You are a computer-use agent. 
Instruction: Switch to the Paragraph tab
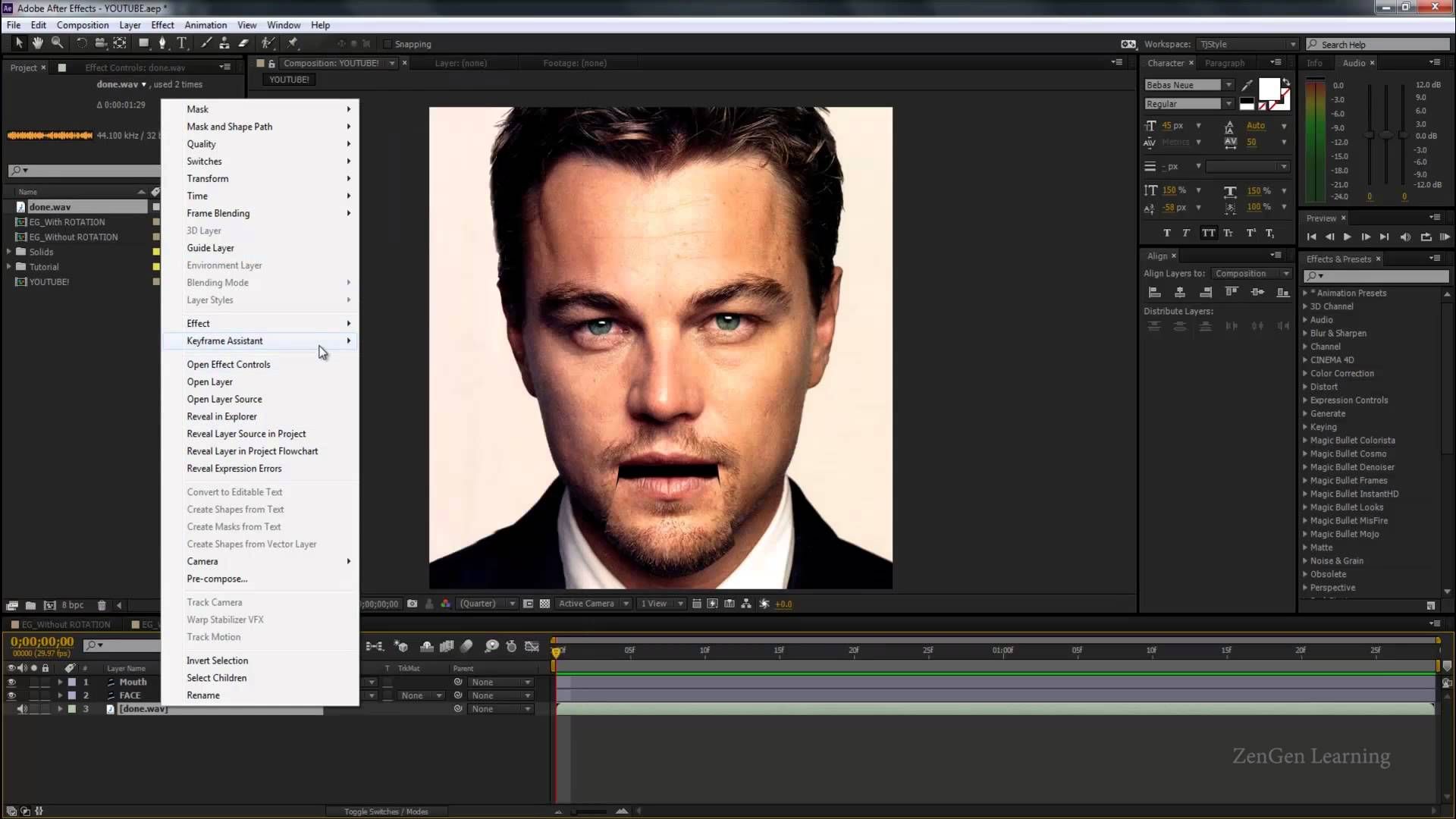[x=1225, y=63]
